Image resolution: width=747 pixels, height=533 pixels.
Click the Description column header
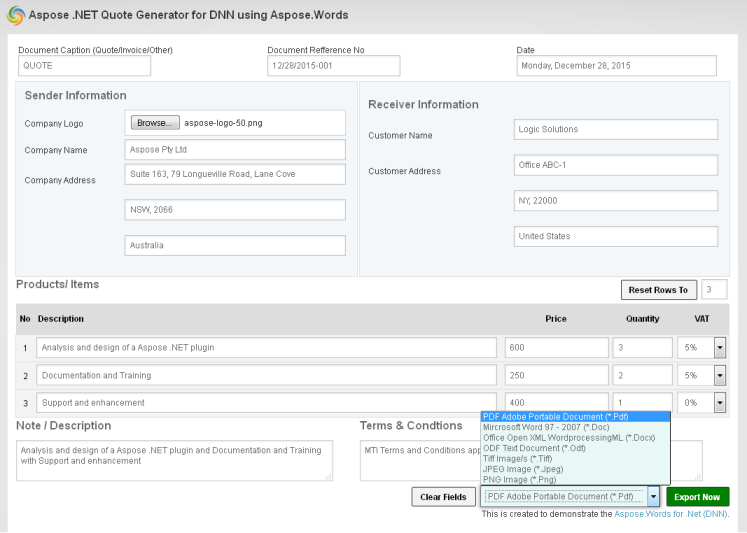click(x=61, y=319)
